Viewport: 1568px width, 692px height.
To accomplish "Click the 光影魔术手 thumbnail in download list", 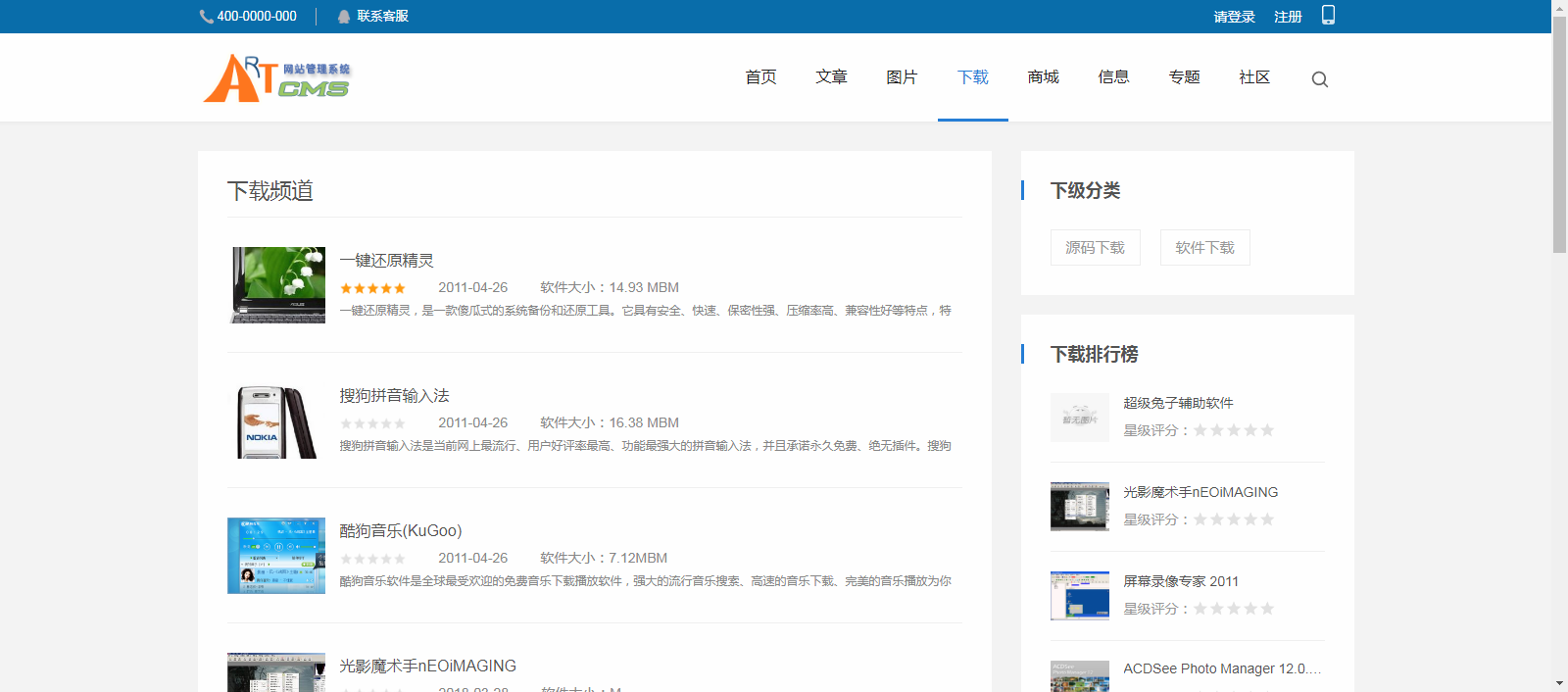I will [277, 672].
